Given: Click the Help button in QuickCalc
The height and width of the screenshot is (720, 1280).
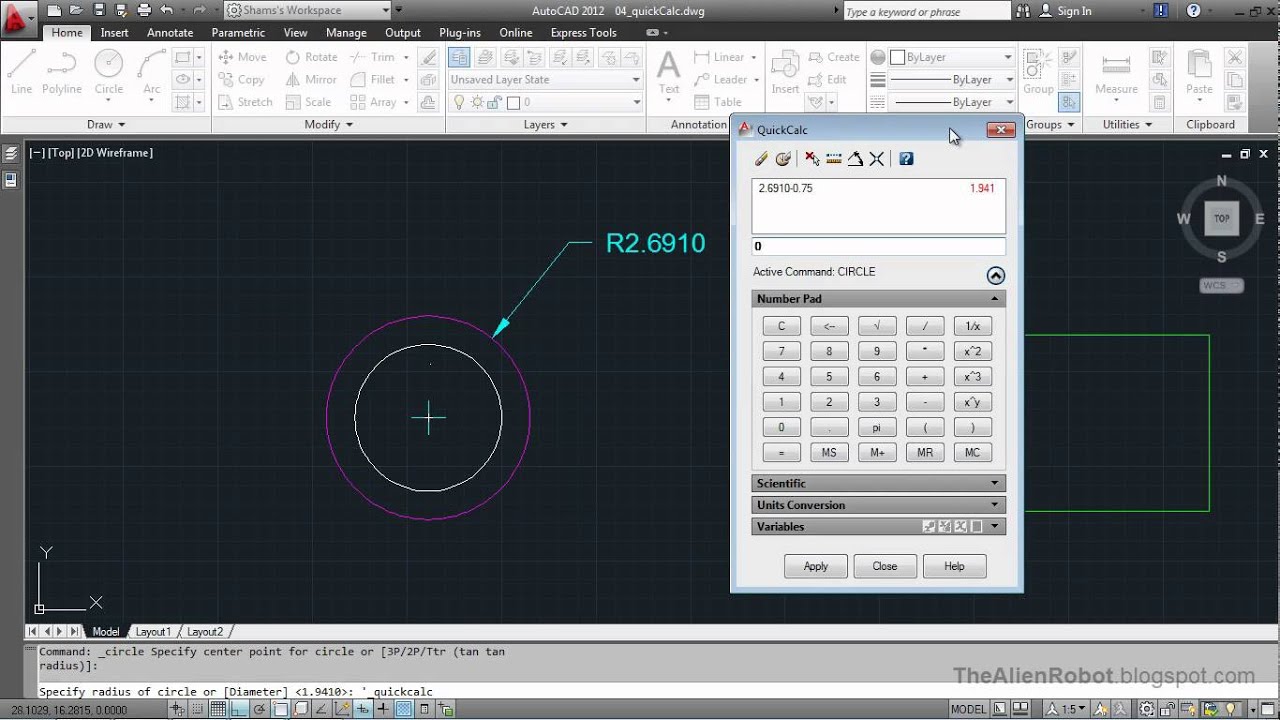Looking at the screenshot, I should [x=954, y=566].
